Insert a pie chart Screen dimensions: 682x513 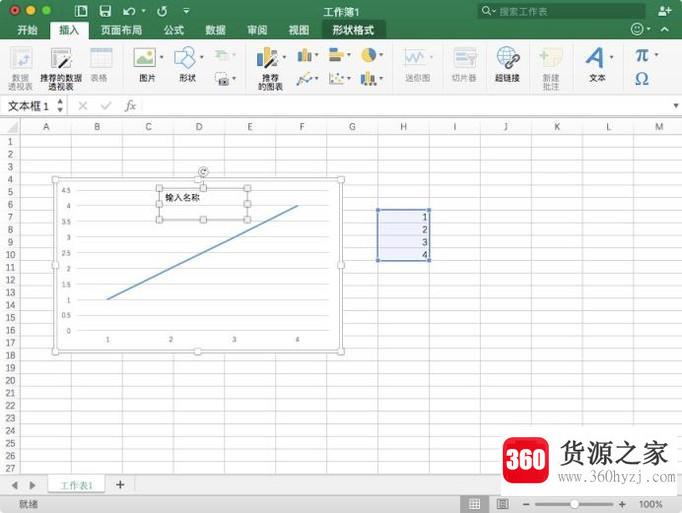point(369,55)
